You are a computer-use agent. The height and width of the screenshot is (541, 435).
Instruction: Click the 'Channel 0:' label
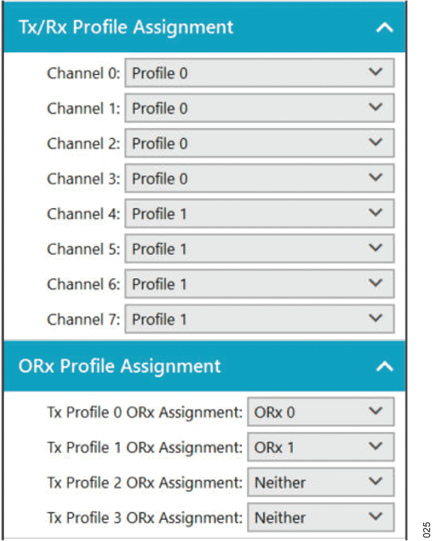point(83,73)
